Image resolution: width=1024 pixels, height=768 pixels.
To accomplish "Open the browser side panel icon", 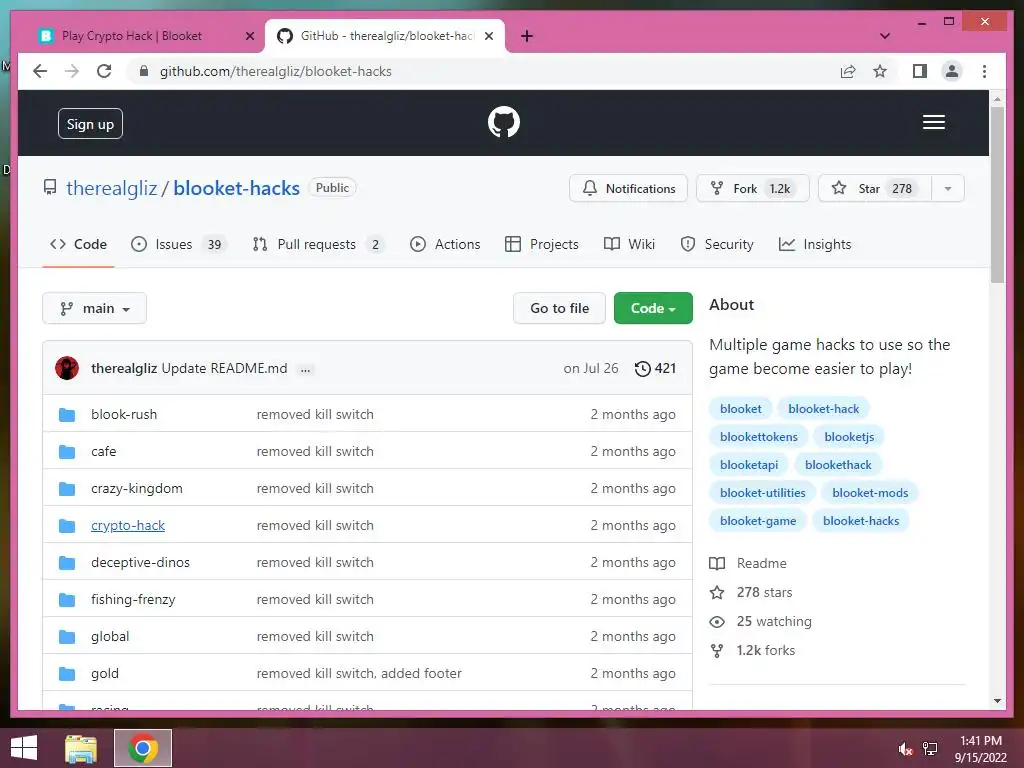I will (920, 71).
